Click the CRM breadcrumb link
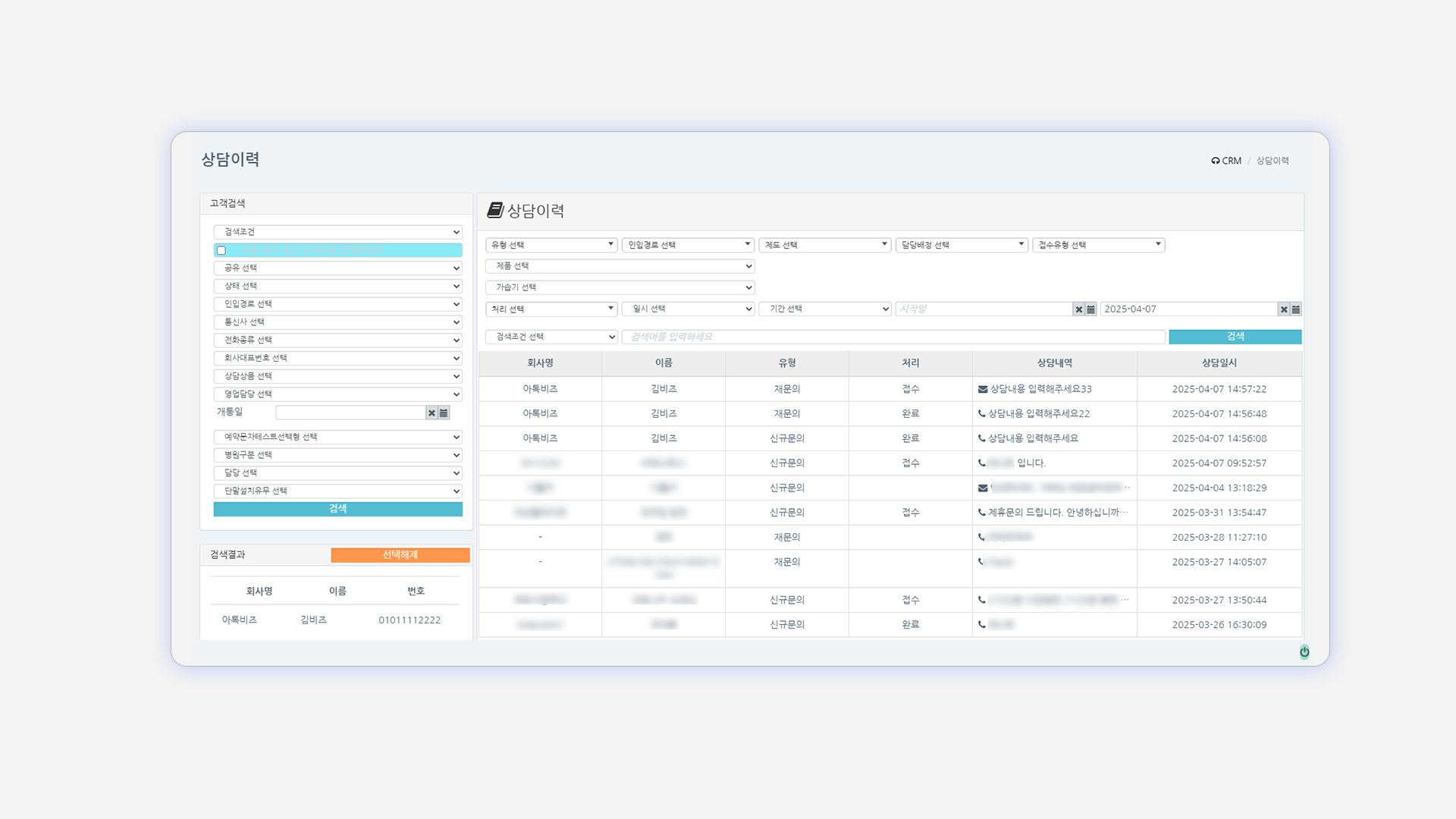 click(x=1230, y=161)
